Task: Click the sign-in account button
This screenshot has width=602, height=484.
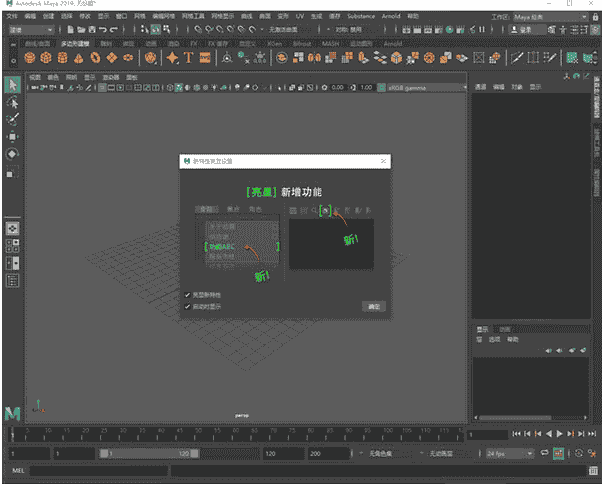Action: click(527, 30)
